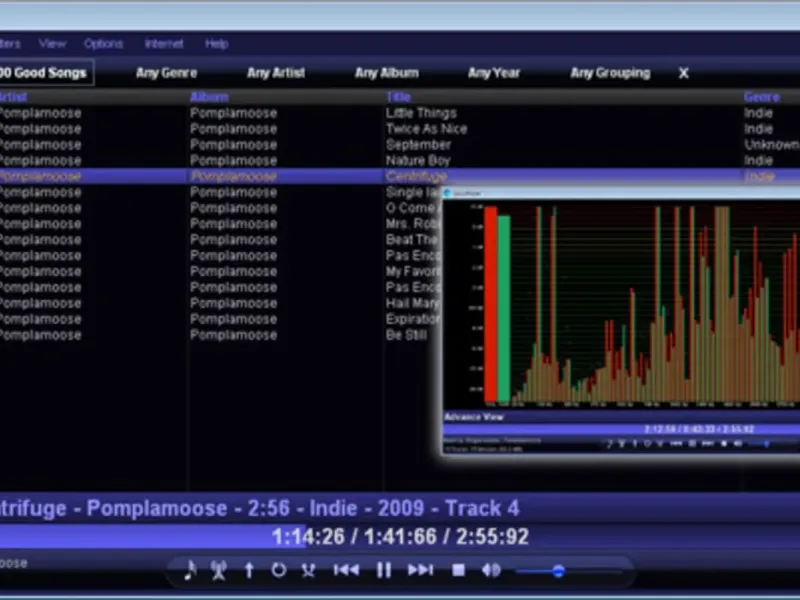
Task: Open the View menu
Action: [52, 44]
